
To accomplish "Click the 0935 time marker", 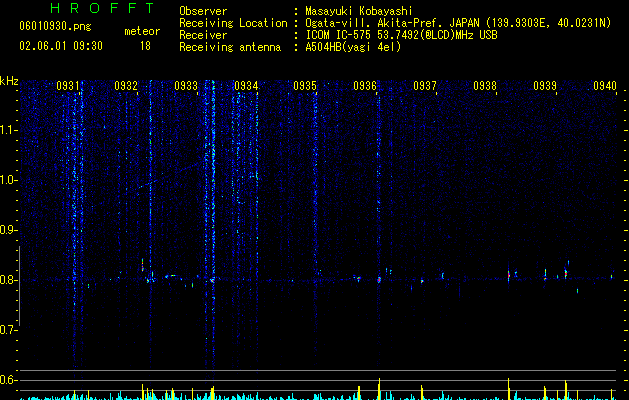I will pos(305,86).
